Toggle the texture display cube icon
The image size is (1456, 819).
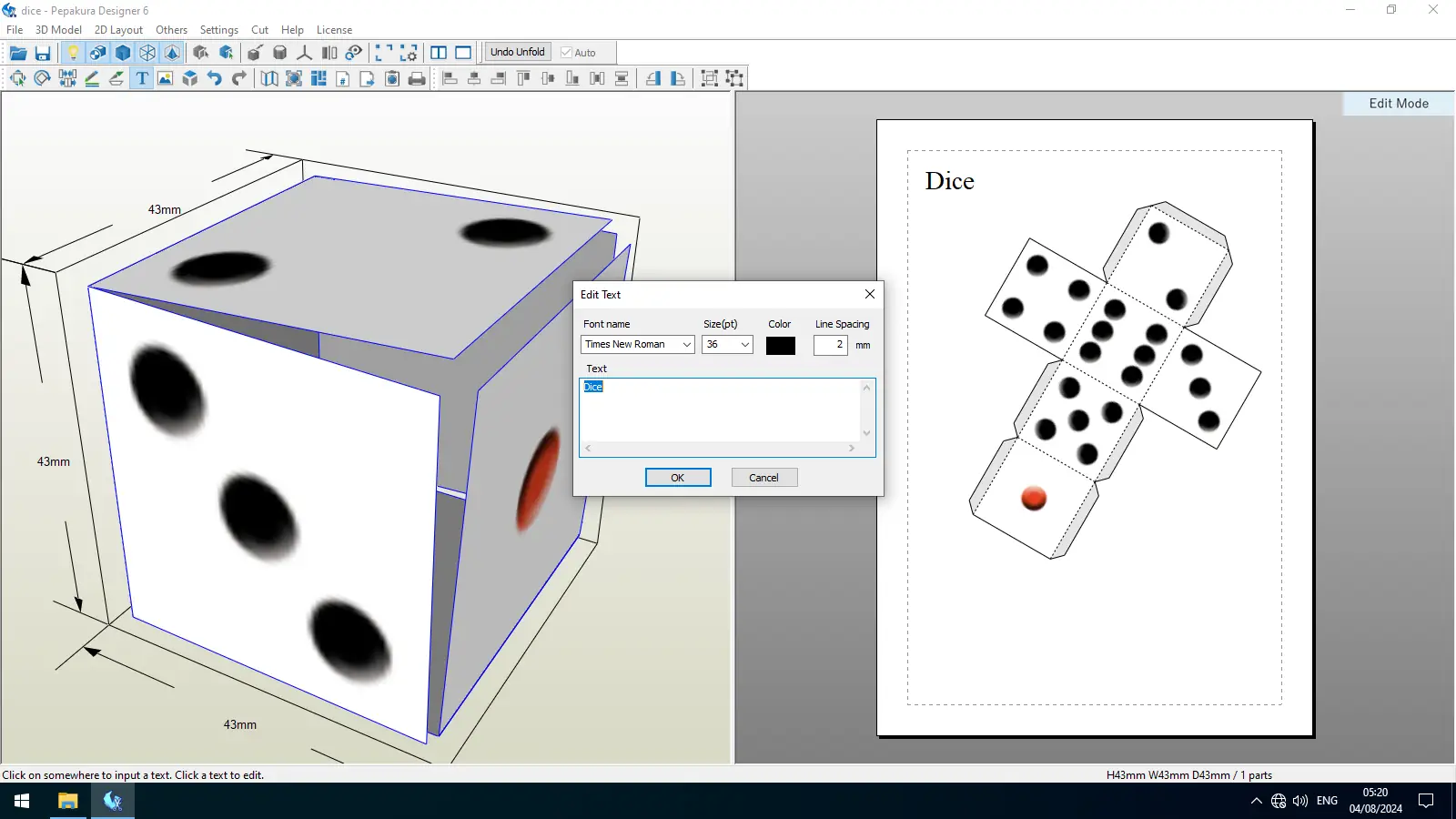98,53
